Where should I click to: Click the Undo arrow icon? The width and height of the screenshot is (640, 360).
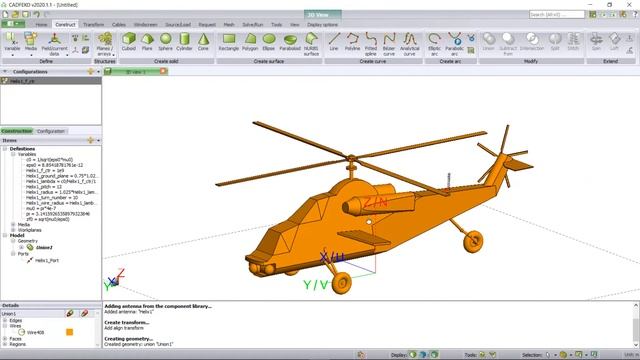[36, 14]
